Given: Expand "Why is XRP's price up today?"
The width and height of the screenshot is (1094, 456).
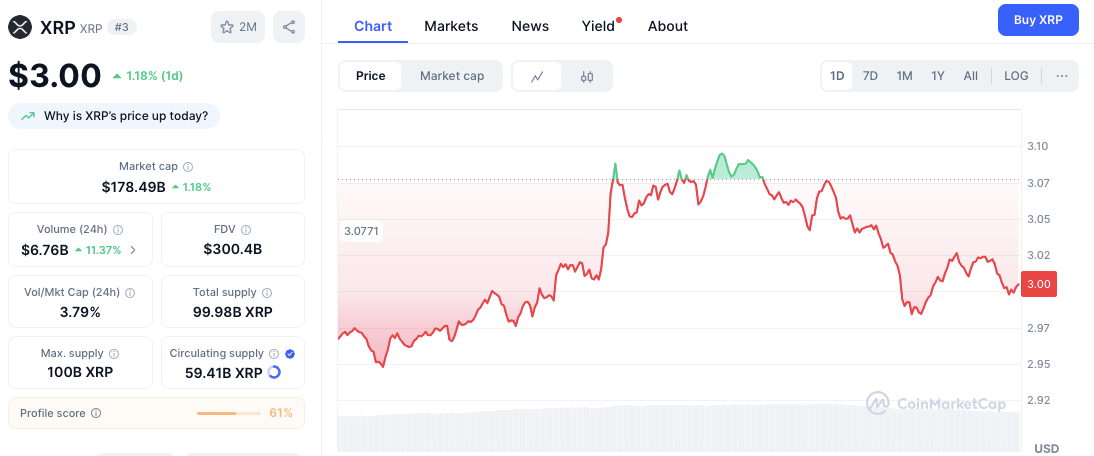Looking at the screenshot, I should pyautogui.click(x=114, y=116).
